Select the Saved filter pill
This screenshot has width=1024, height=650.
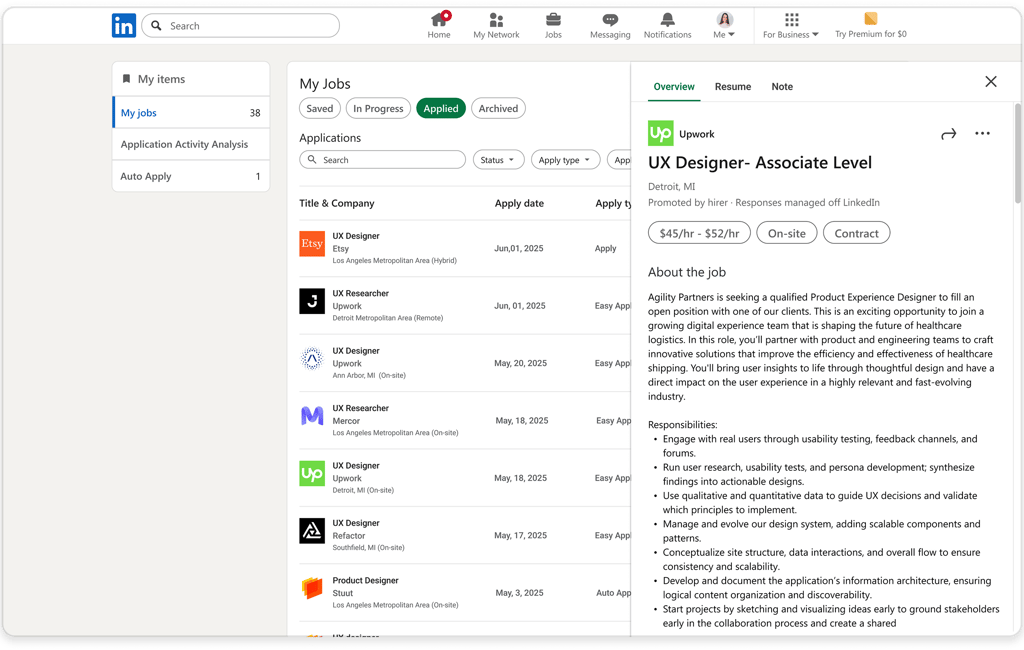(x=320, y=108)
